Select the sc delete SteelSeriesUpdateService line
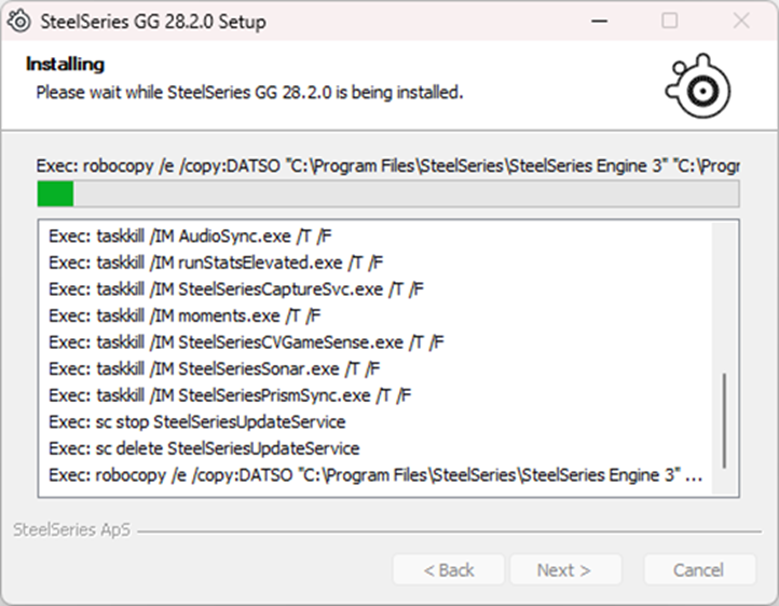 point(204,448)
